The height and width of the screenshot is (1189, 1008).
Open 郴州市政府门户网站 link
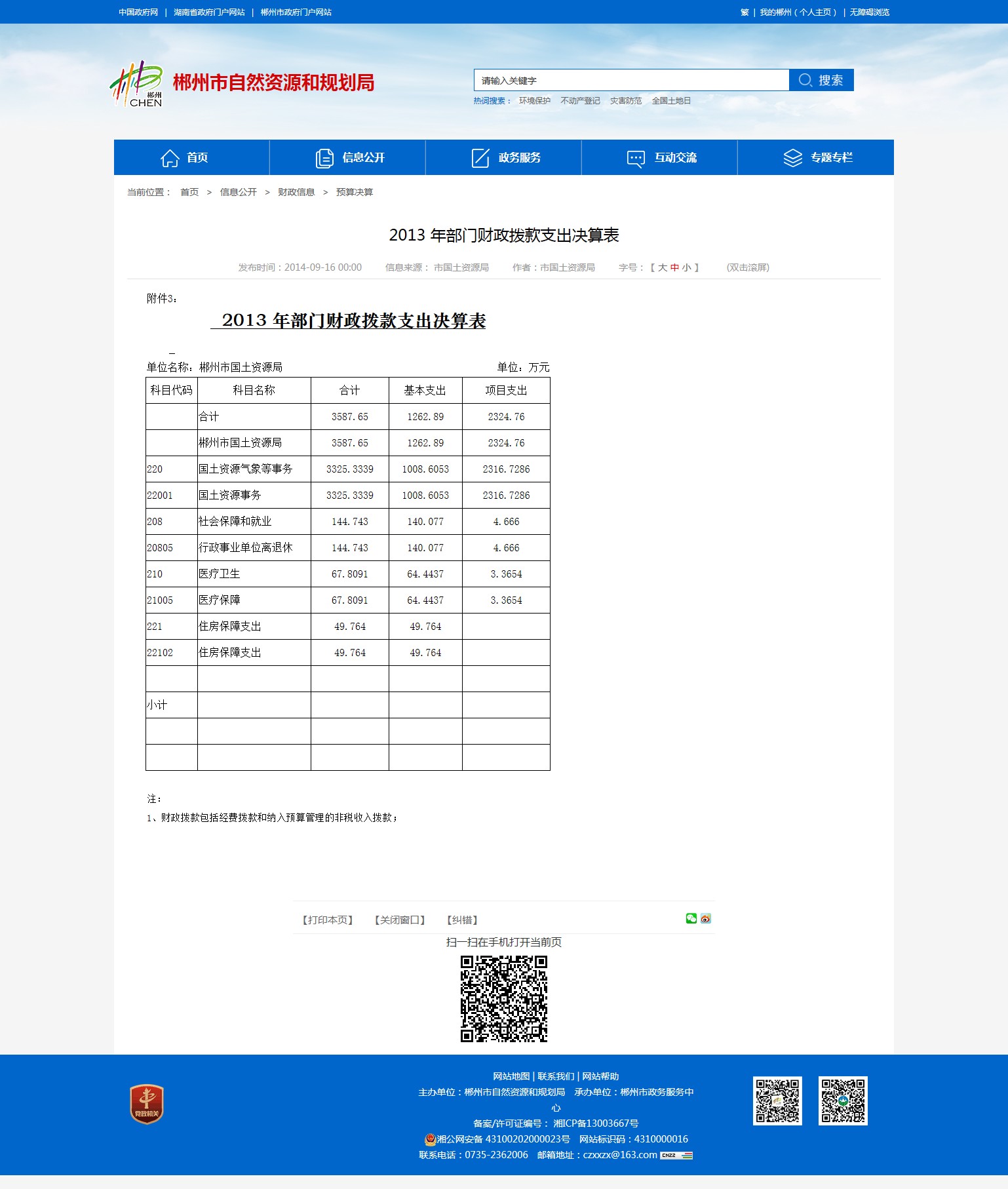pos(296,12)
